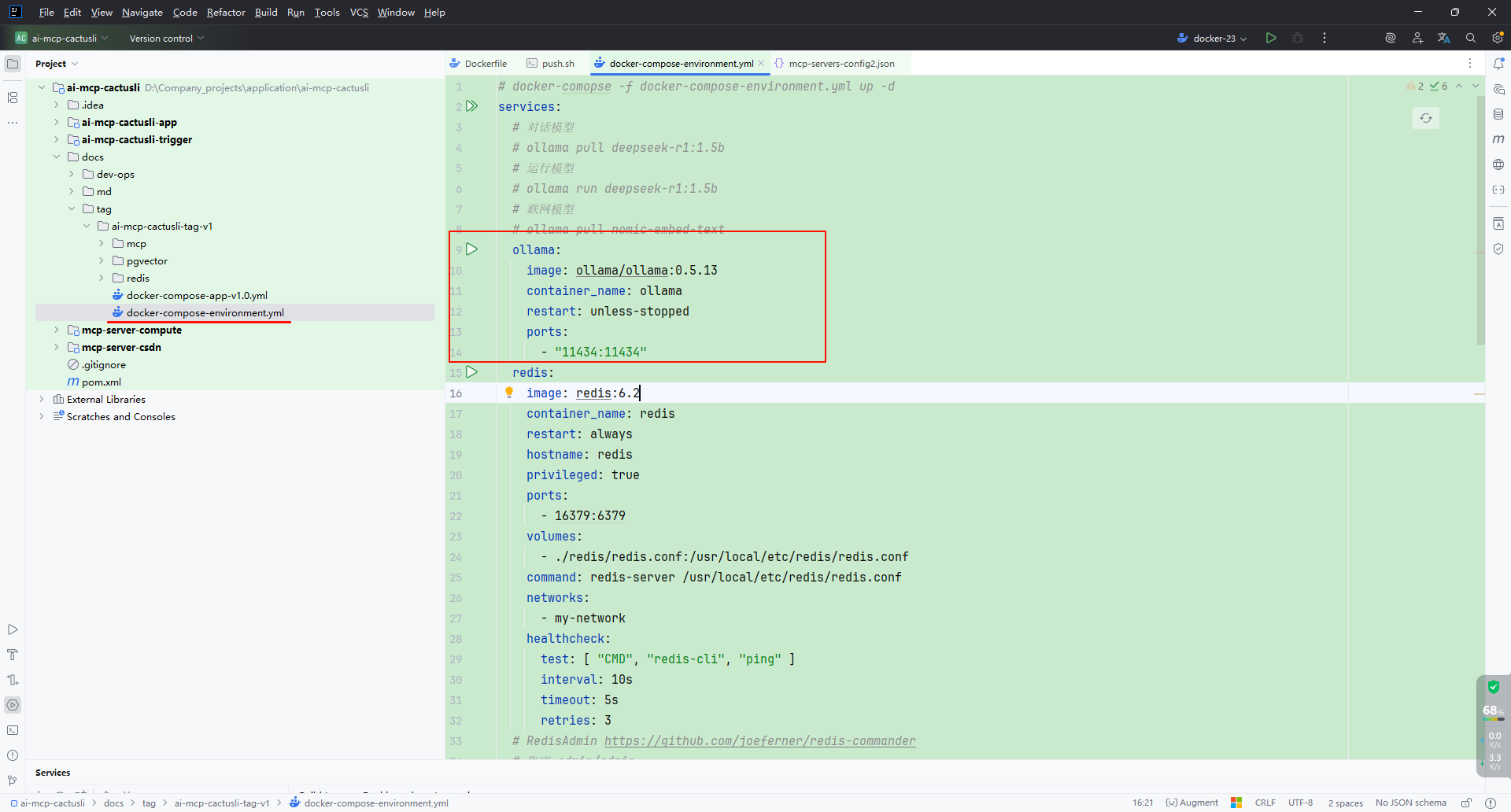Jump to next highlighted problem arrow
Viewport: 1511px width, 812px height.
[1476, 86]
